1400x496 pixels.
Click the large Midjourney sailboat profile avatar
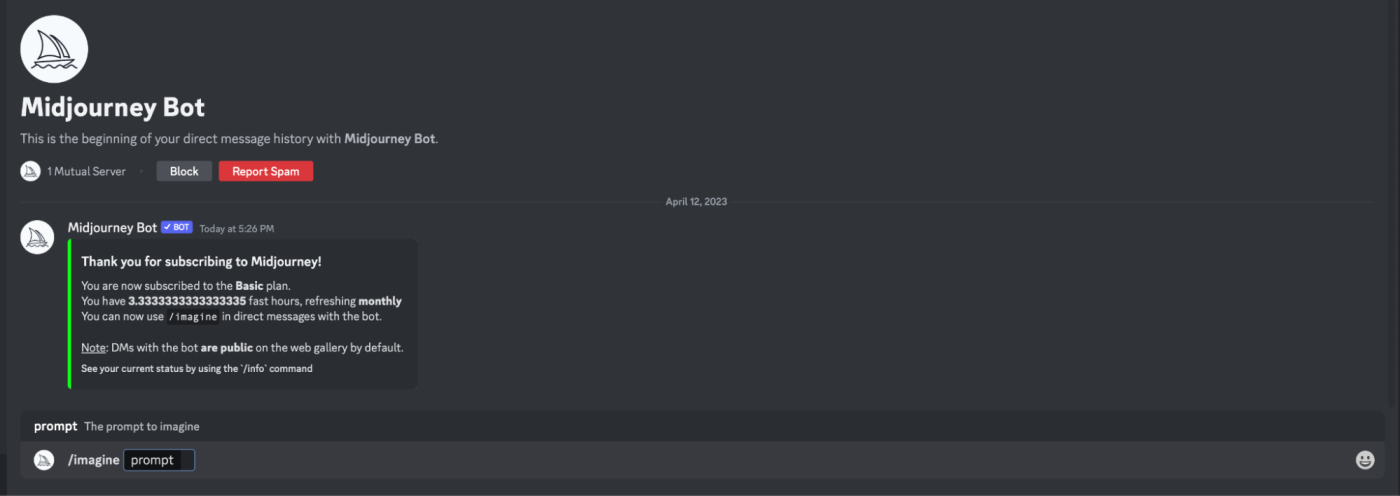54,49
